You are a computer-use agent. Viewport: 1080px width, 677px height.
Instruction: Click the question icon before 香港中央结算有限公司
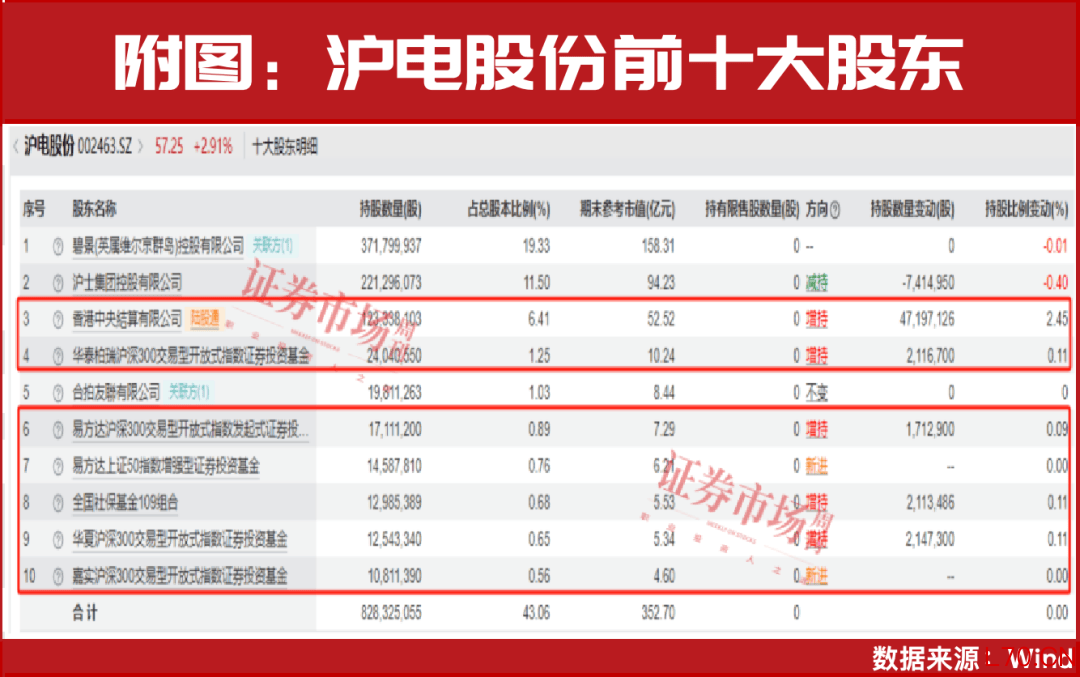pyautogui.click(x=56, y=320)
